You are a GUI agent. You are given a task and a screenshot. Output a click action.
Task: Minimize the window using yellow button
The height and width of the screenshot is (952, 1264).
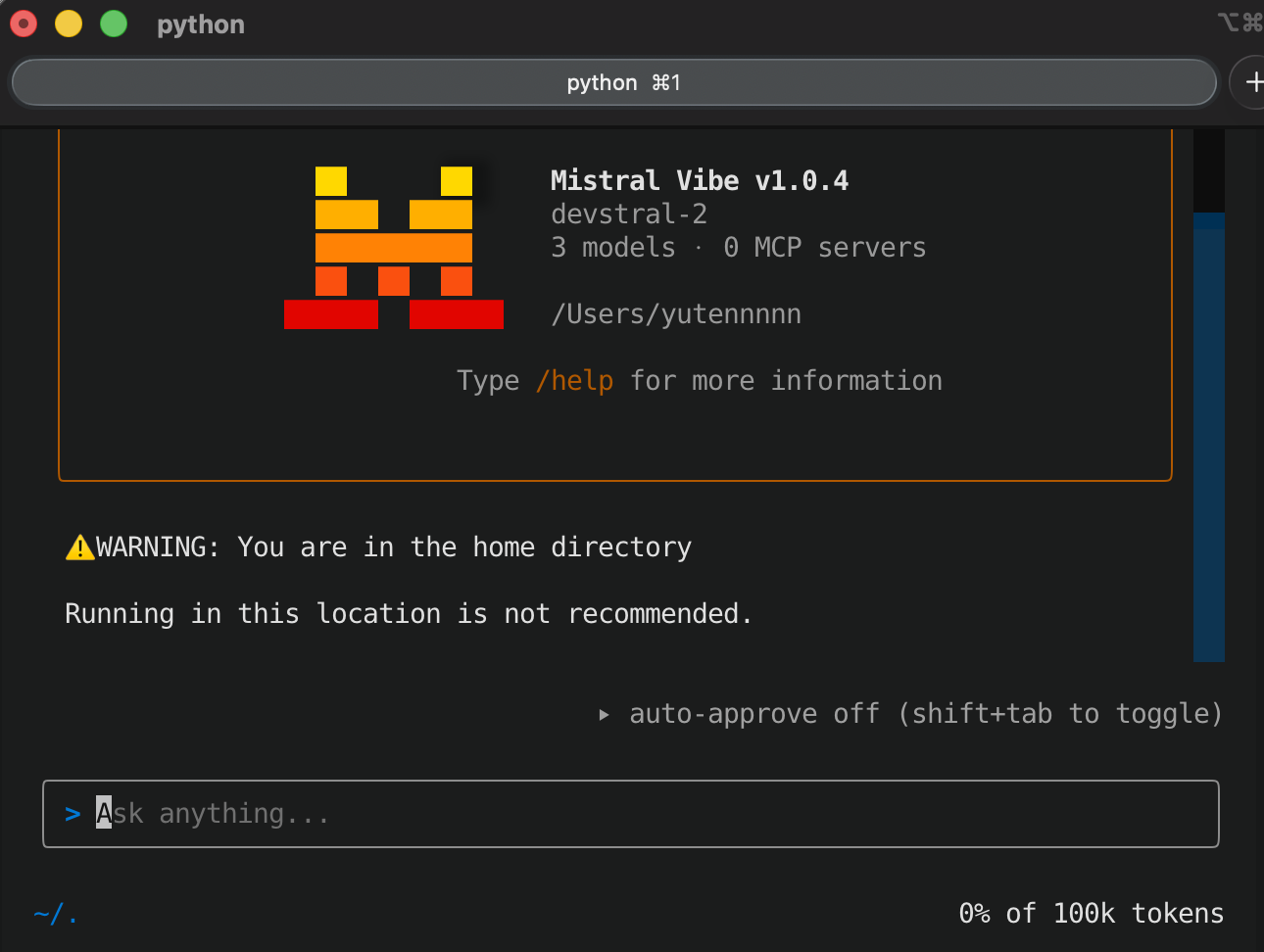click(x=69, y=24)
